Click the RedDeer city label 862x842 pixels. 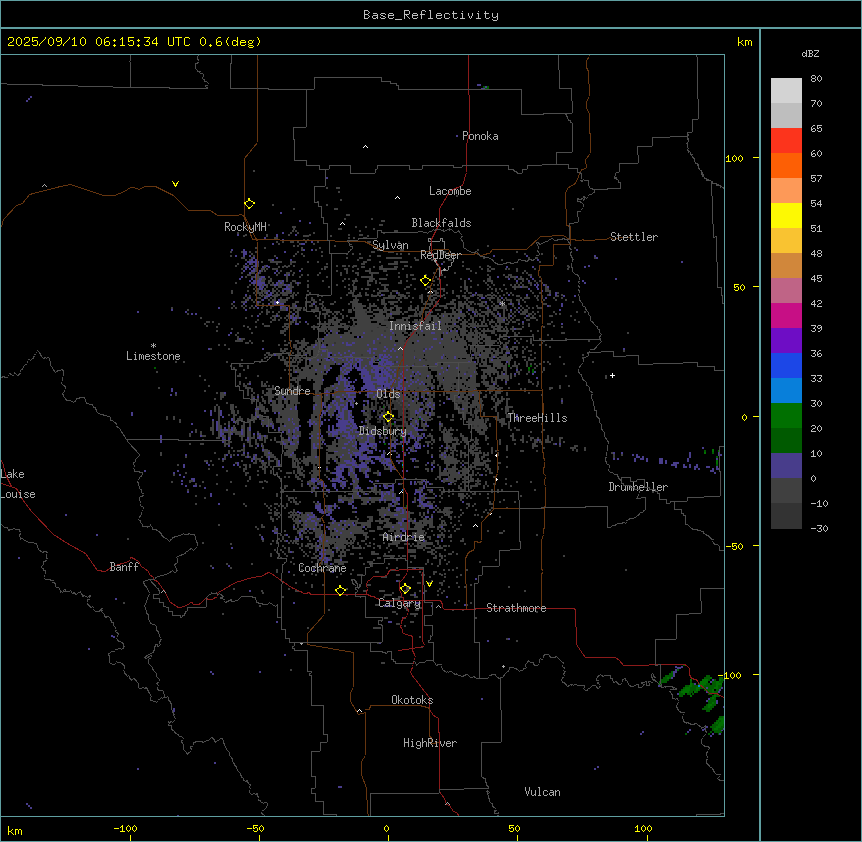click(440, 255)
